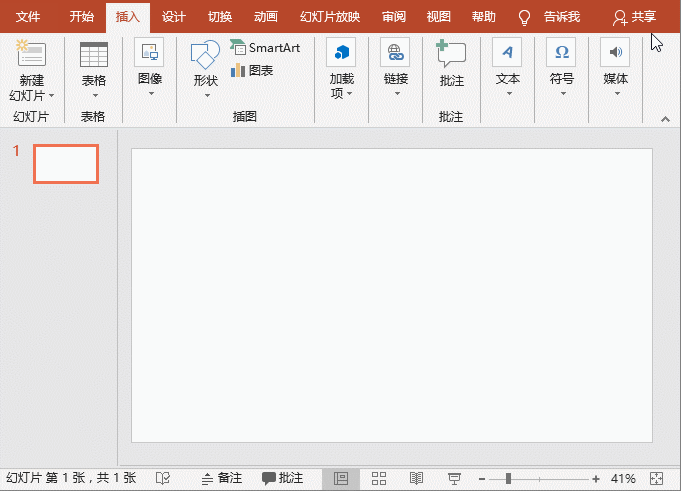Open the 新建幻灯片 dropdown arrow
The height and width of the screenshot is (491, 681).
point(50,96)
